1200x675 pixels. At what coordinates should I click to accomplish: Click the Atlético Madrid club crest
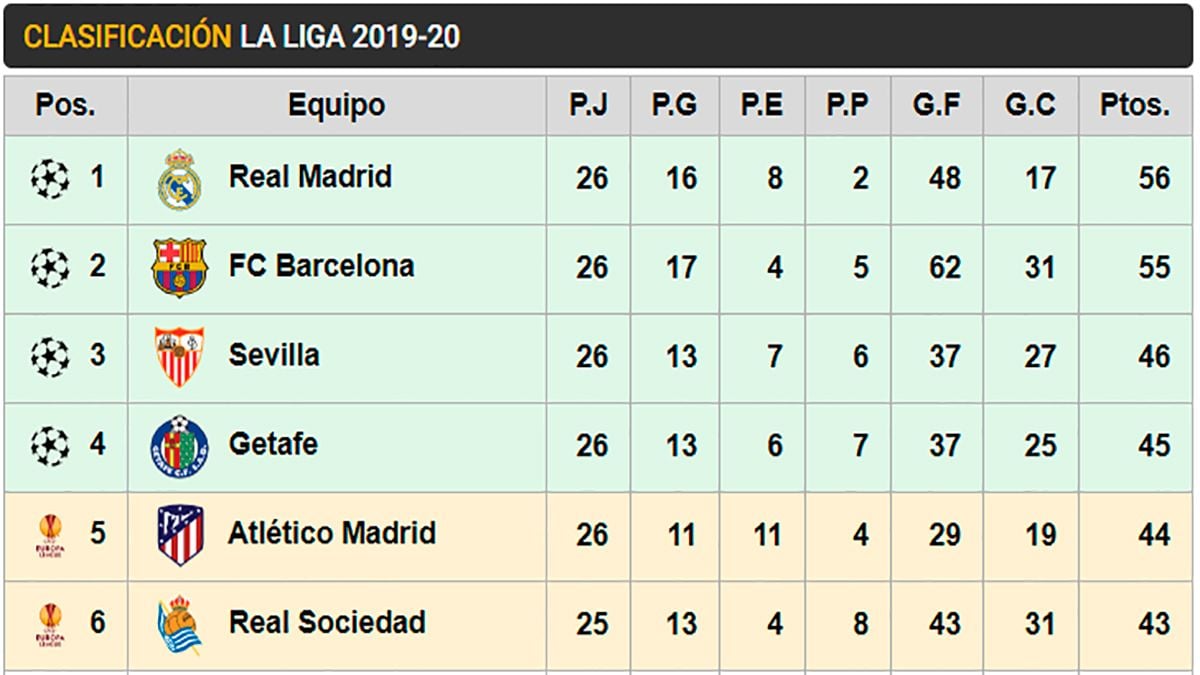(180, 534)
